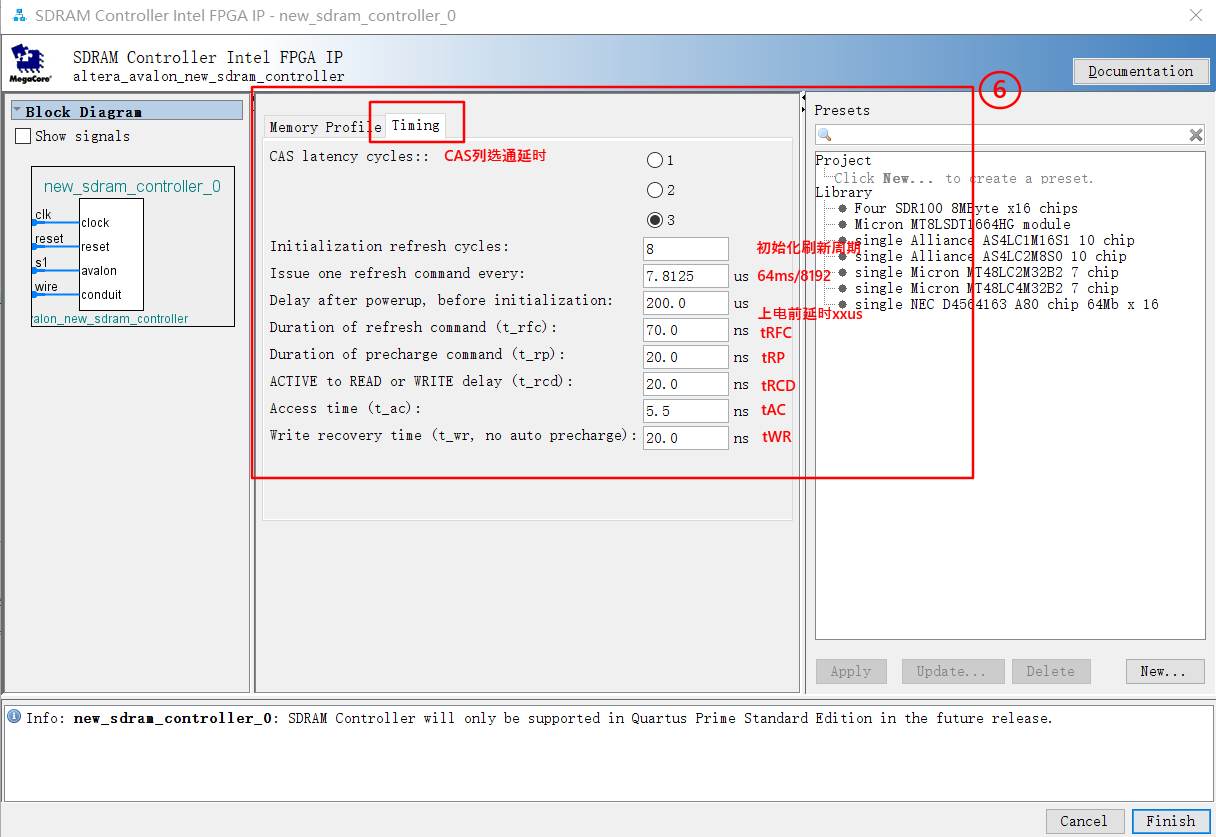The image size is (1216, 837).
Task: Click the s1 signal label in diagram
Action: (41, 263)
